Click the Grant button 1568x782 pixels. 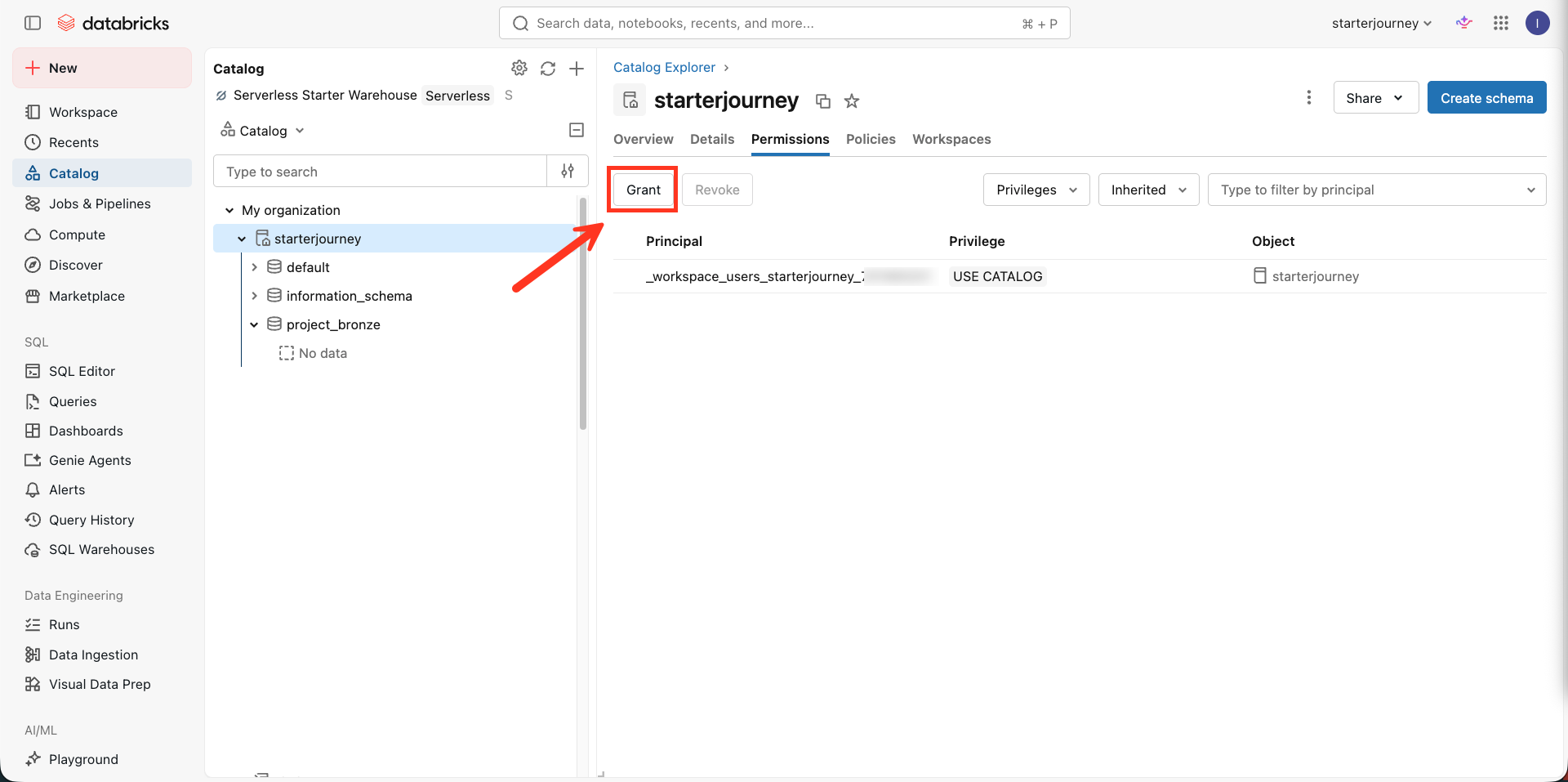click(644, 190)
